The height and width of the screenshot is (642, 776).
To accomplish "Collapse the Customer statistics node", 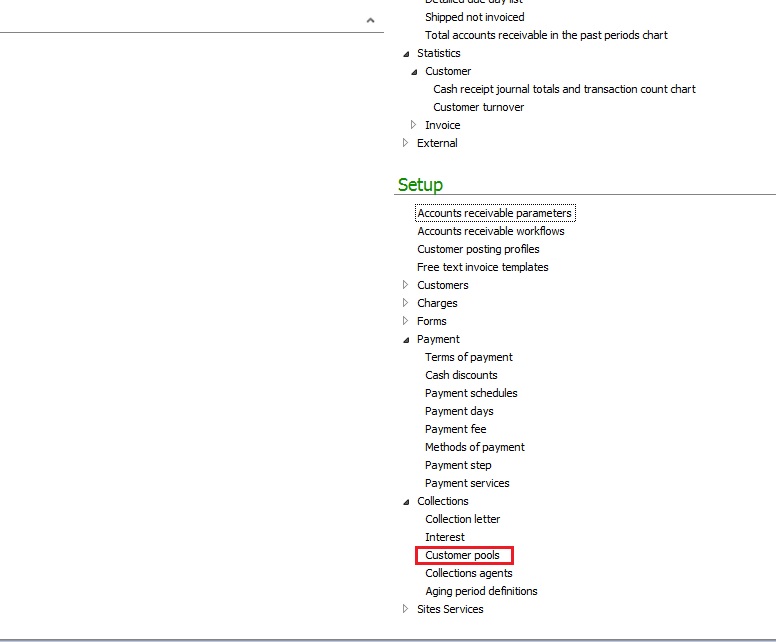I will [414, 72].
